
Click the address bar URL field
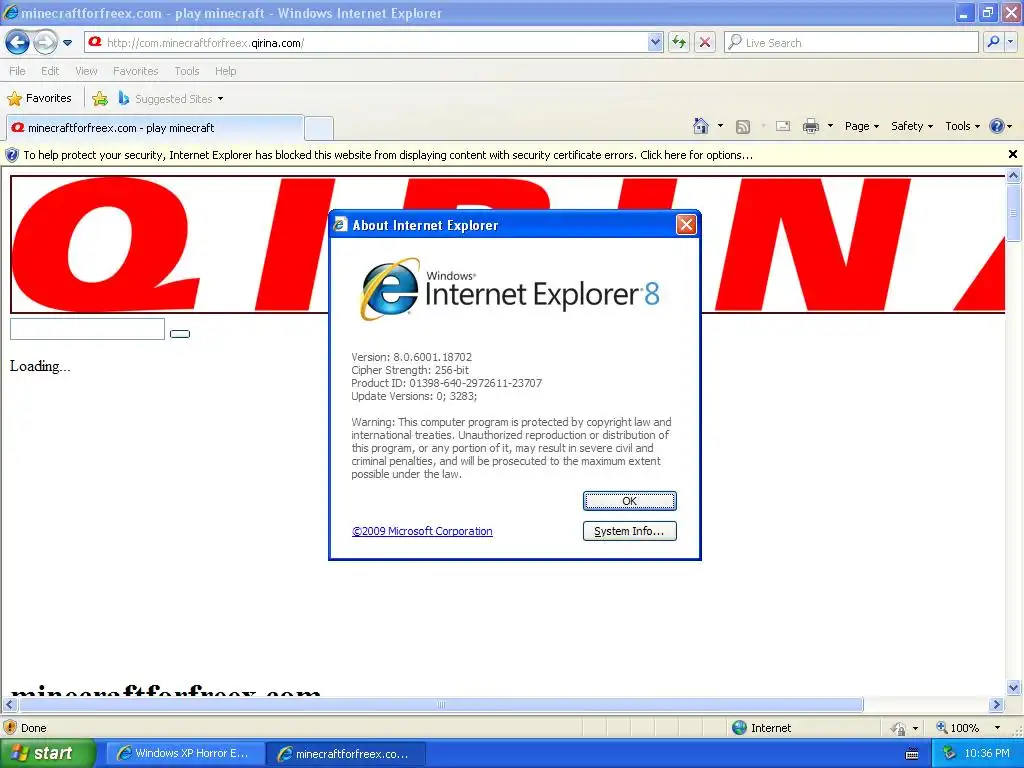pyautogui.click(x=367, y=43)
